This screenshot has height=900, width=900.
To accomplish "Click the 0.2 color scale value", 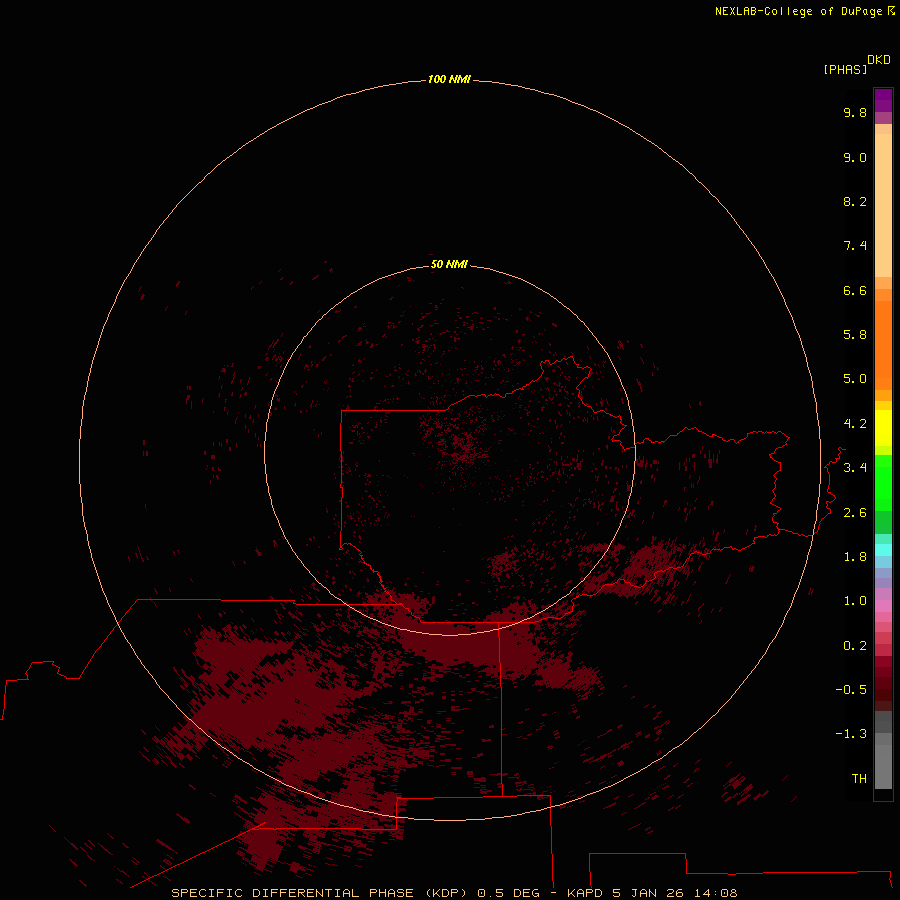I will click(855, 646).
